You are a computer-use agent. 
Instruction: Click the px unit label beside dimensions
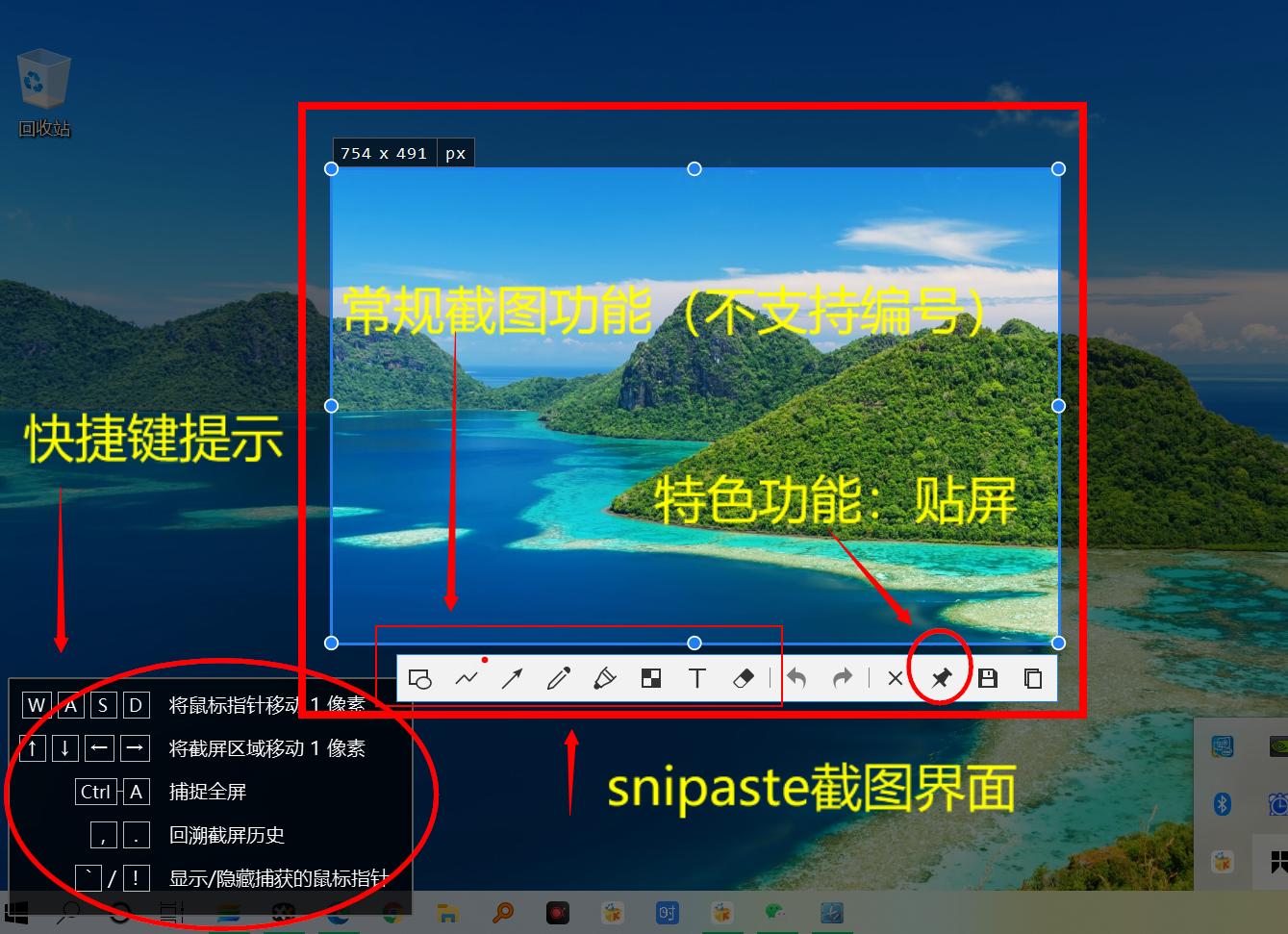[455, 153]
